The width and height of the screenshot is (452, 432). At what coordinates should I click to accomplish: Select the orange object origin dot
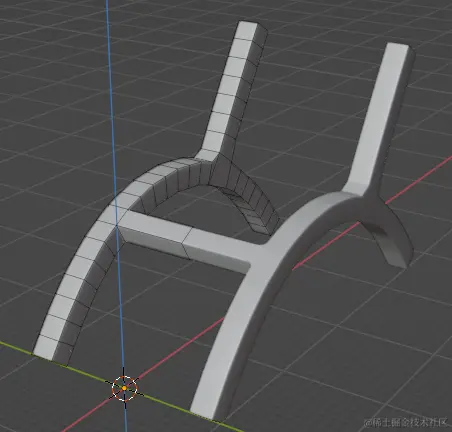124,388
